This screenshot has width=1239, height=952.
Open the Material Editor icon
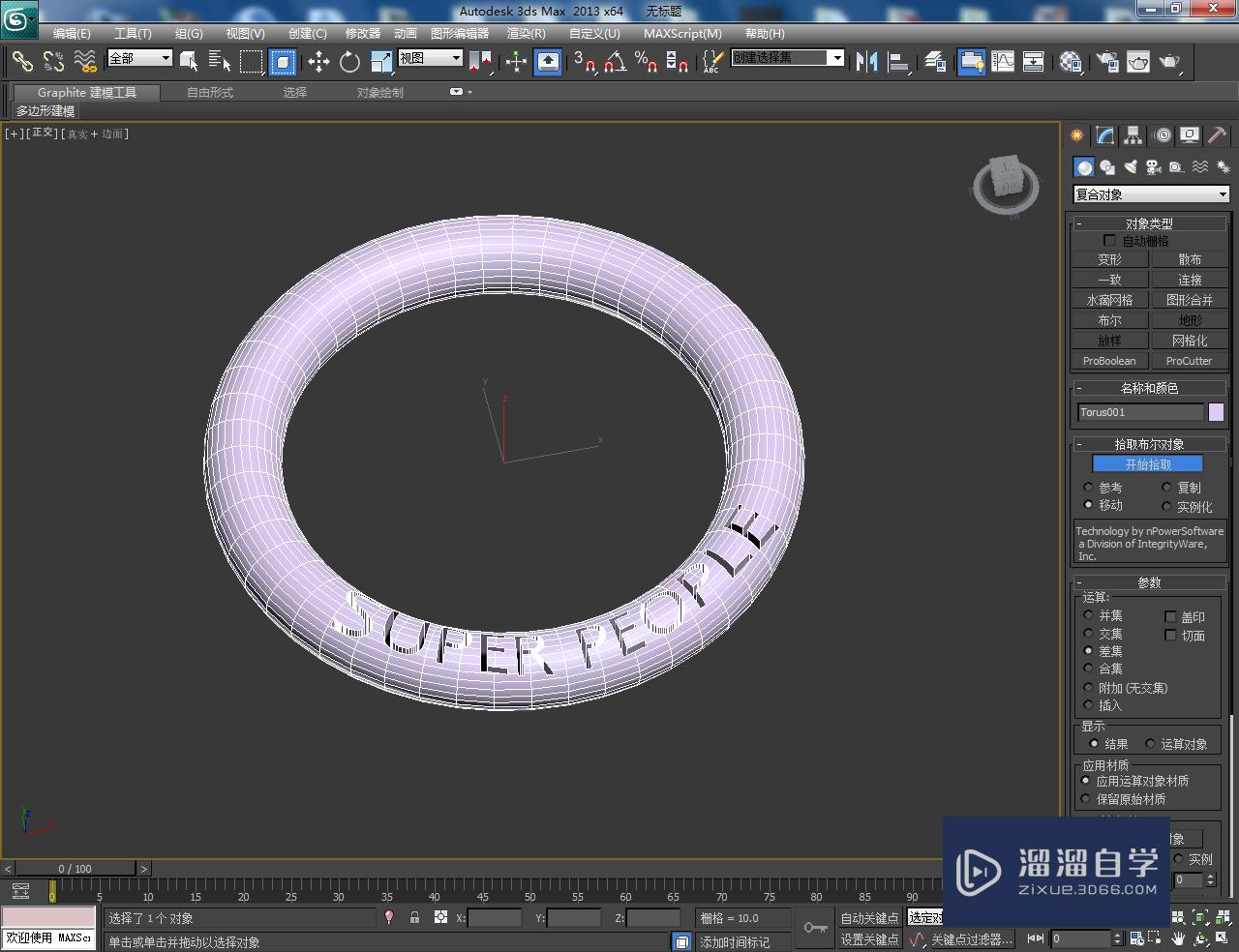point(1071,62)
